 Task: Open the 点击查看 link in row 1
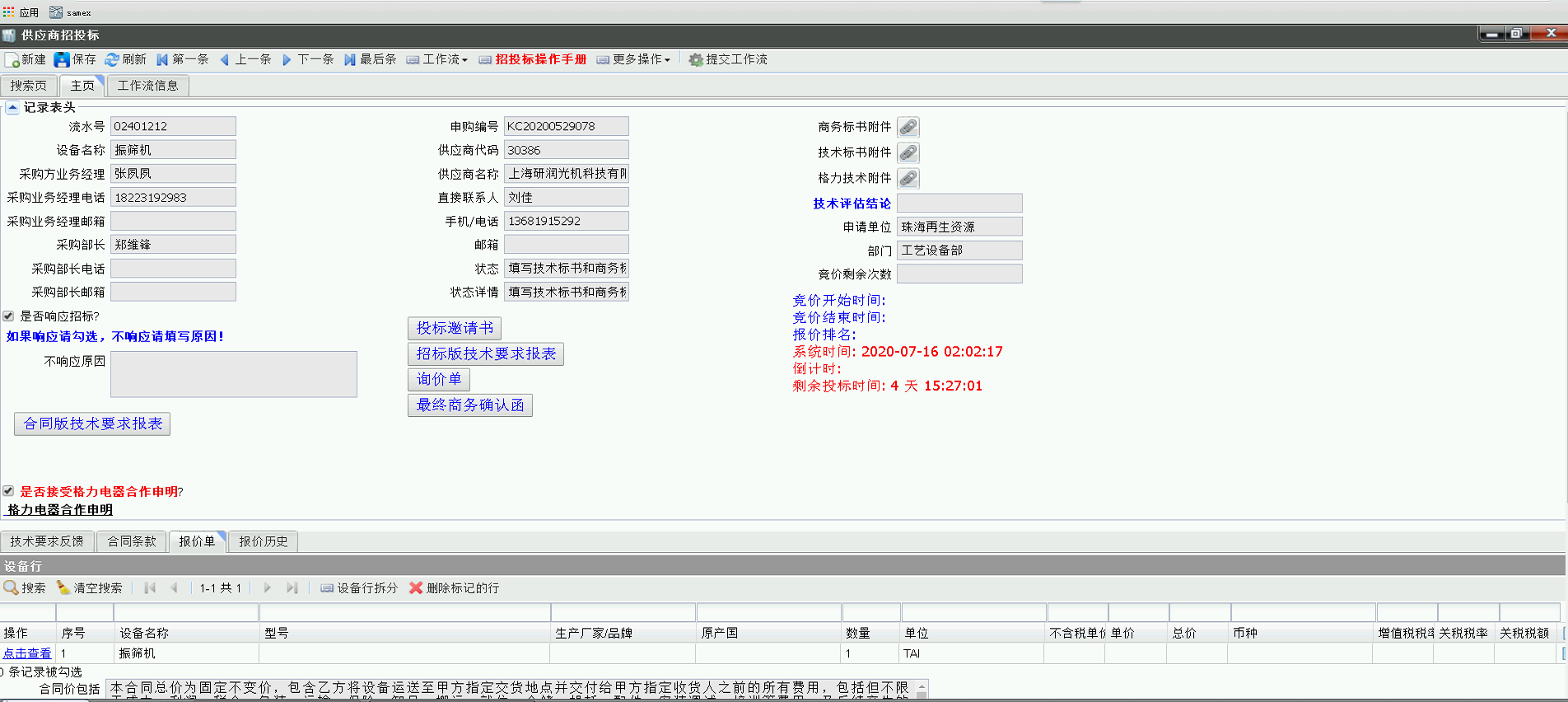click(x=27, y=653)
